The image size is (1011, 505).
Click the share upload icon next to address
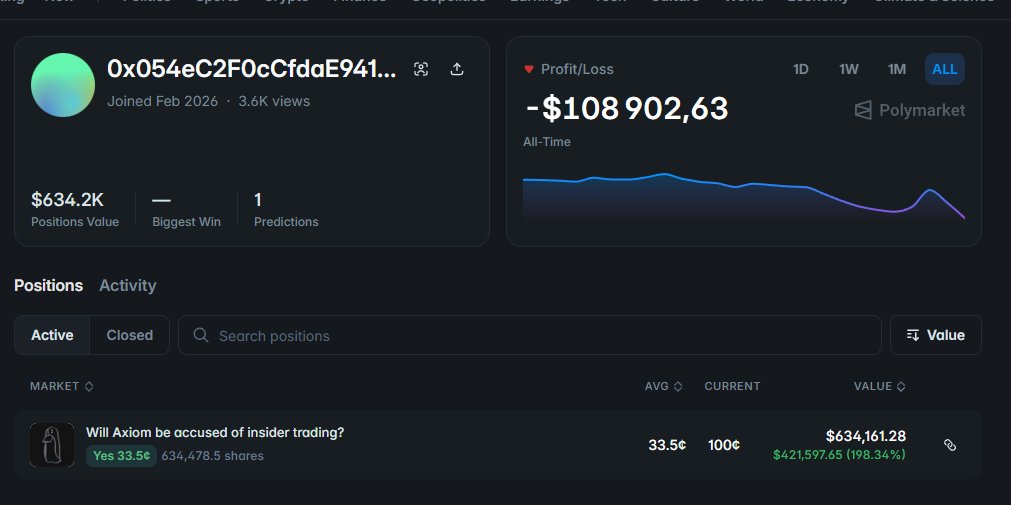[456, 69]
